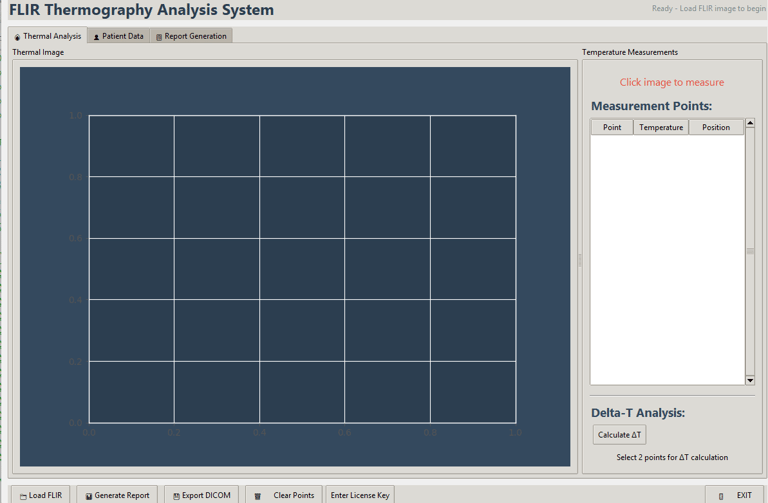Click the 'Temperature Measurements' panel label
The image size is (768, 503).
(630, 52)
